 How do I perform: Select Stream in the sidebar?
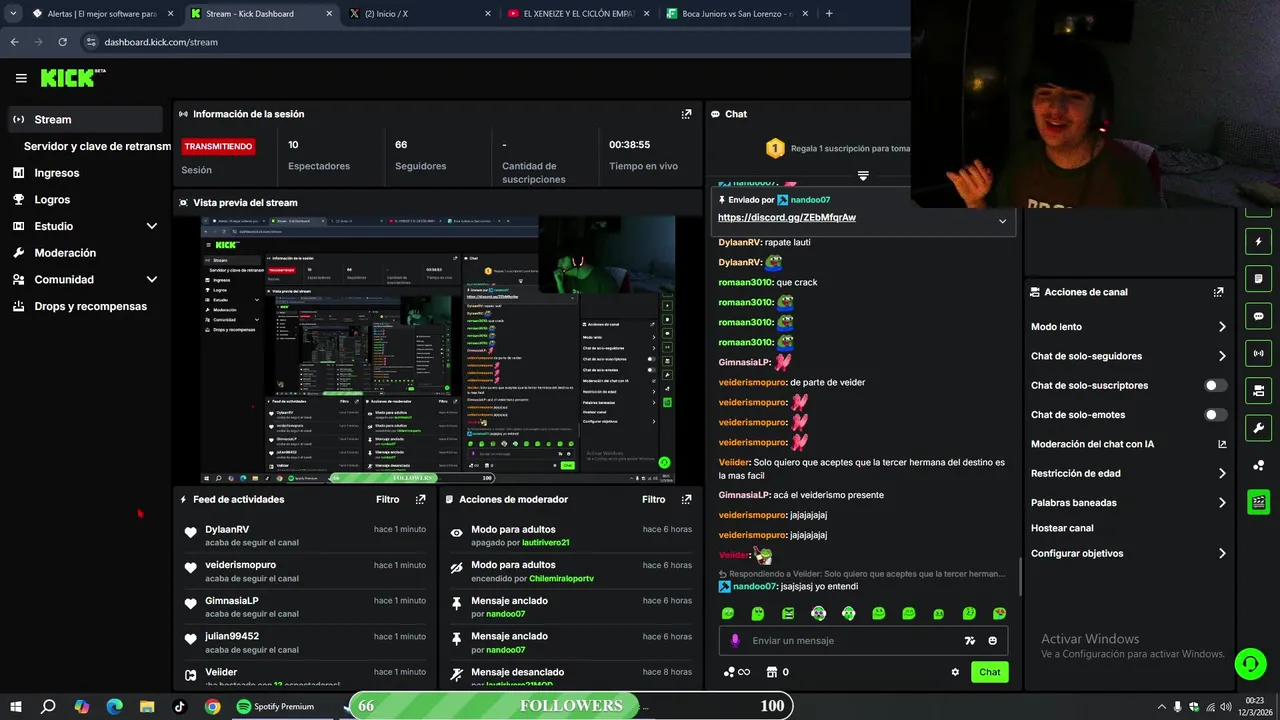pos(84,119)
